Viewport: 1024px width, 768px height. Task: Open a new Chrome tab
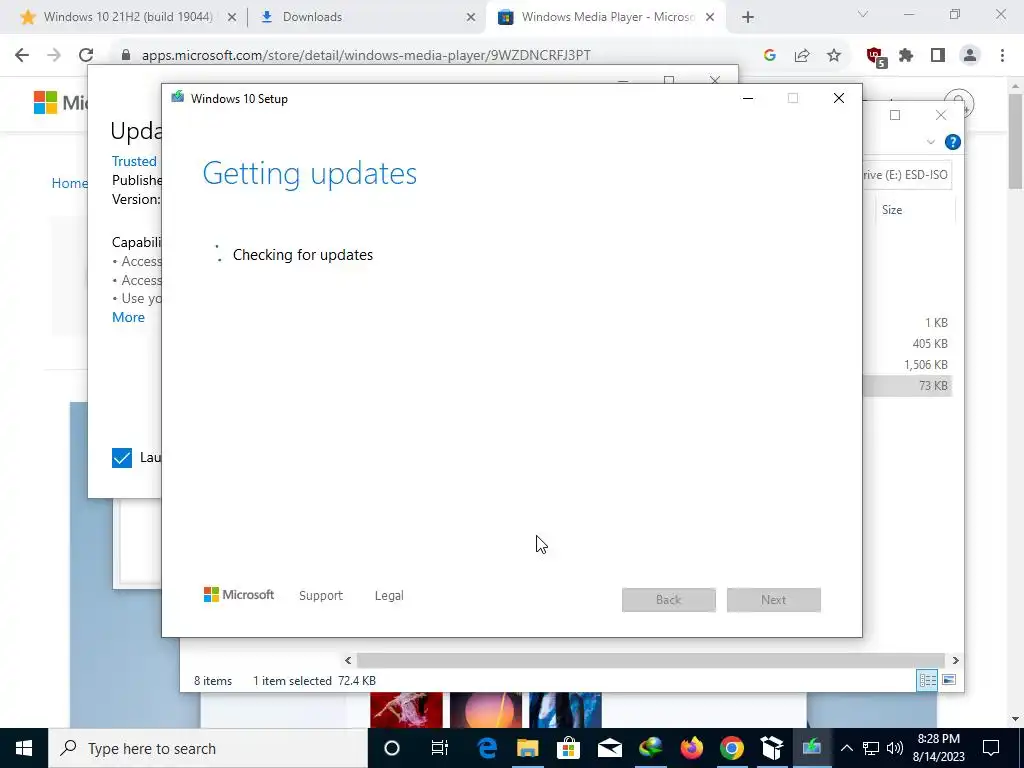748,18
